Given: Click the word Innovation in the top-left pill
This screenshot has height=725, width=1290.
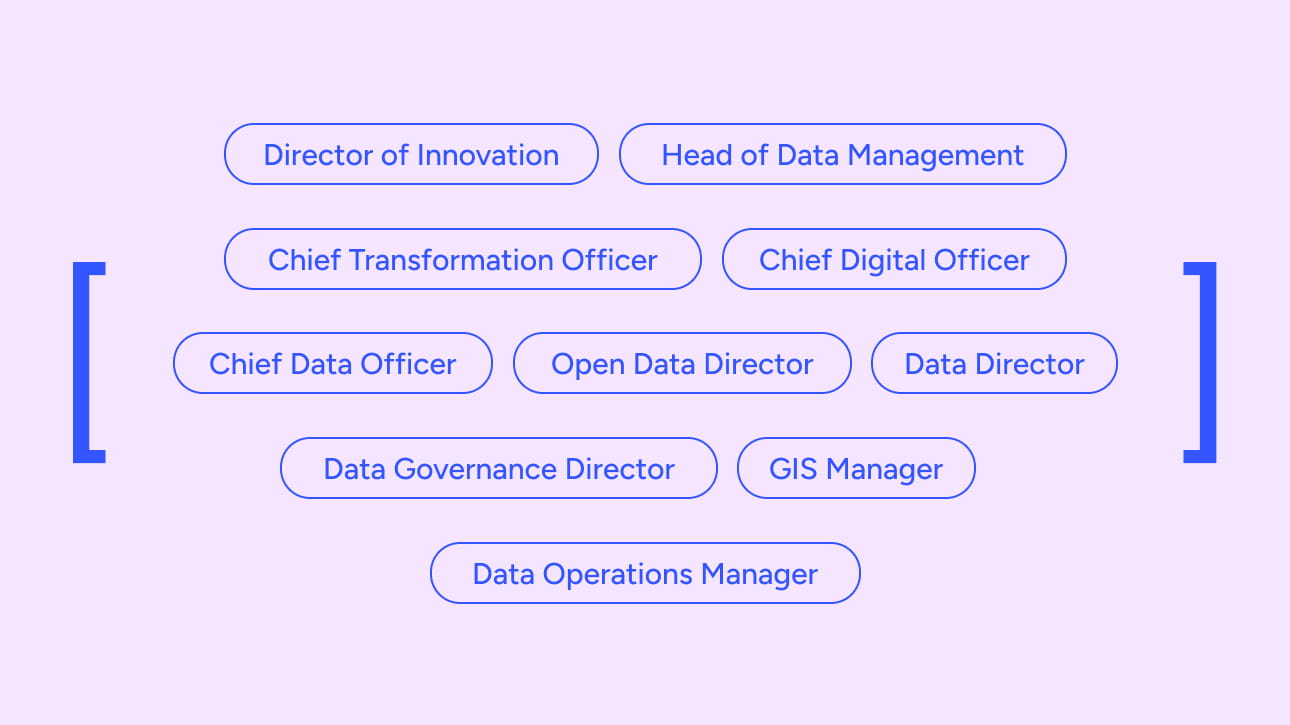Looking at the screenshot, I should pos(488,155).
